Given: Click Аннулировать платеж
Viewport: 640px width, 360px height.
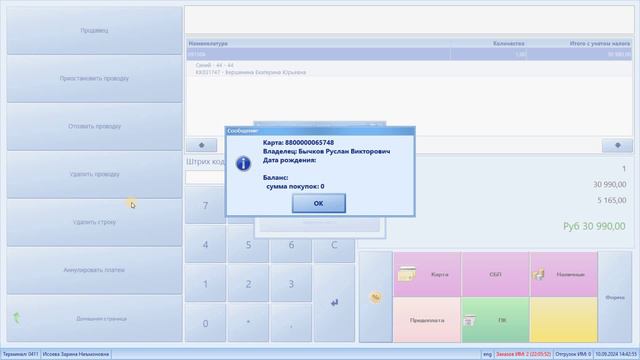Looking at the screenshot, I should tap(94, 270).
